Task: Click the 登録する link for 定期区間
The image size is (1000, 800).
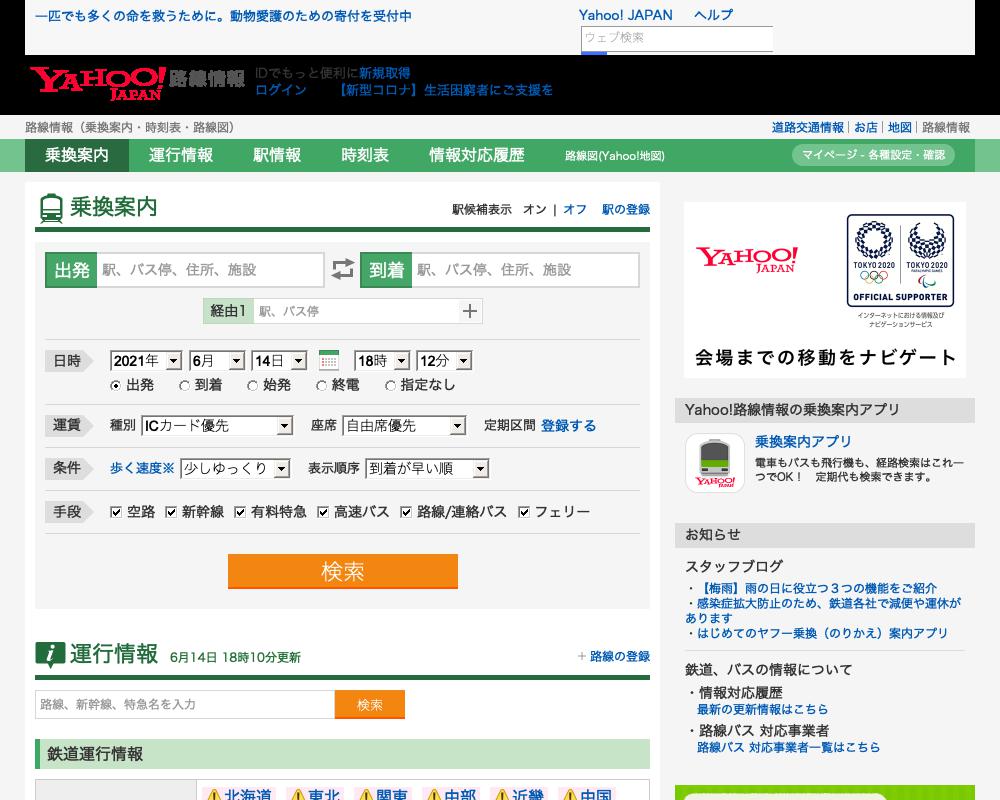Action: point(569,425)
